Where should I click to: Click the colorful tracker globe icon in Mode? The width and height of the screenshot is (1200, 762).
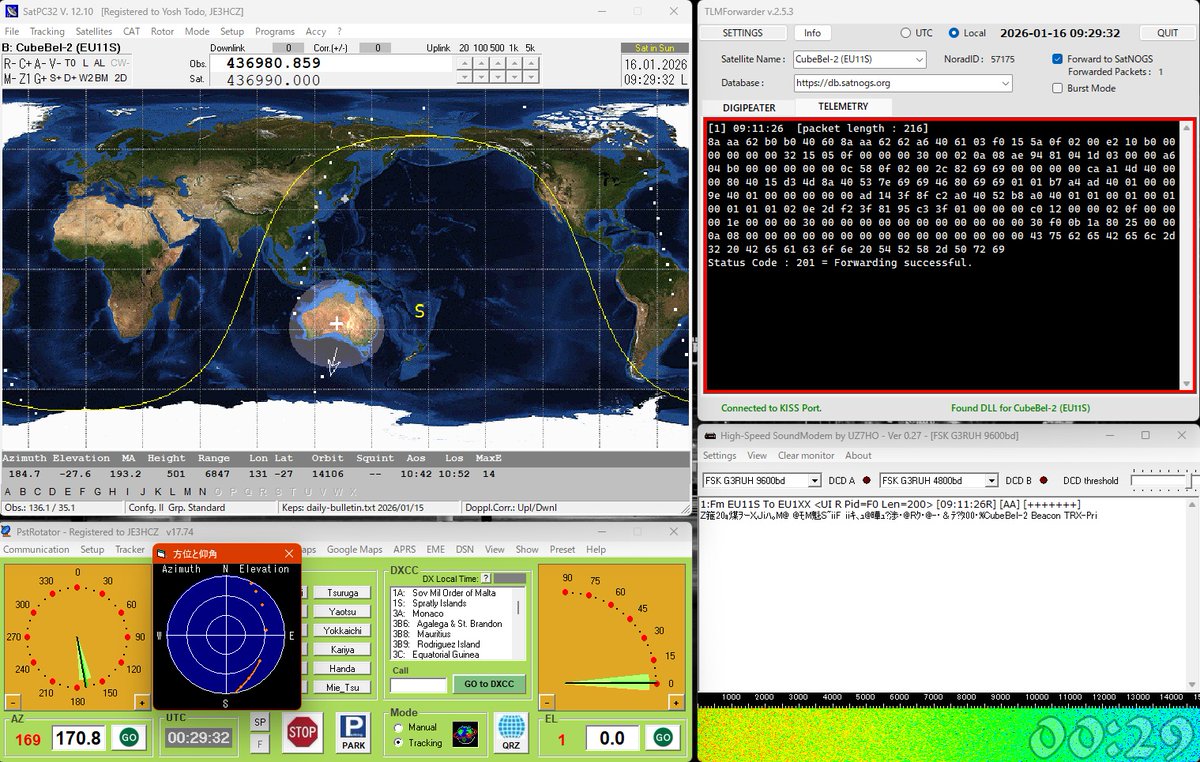point(465,735)
